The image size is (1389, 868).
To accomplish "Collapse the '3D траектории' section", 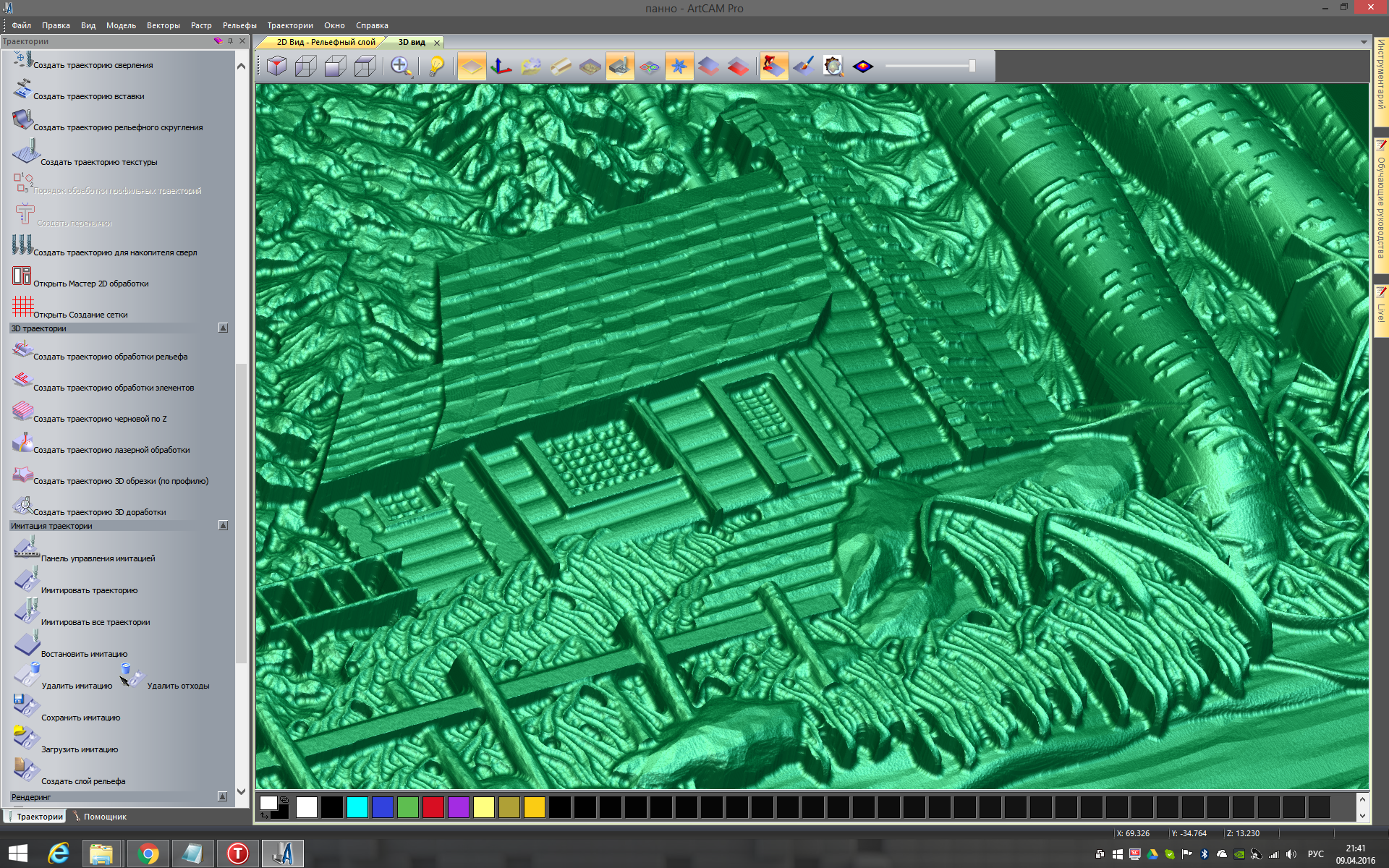I will coord(223,328).
